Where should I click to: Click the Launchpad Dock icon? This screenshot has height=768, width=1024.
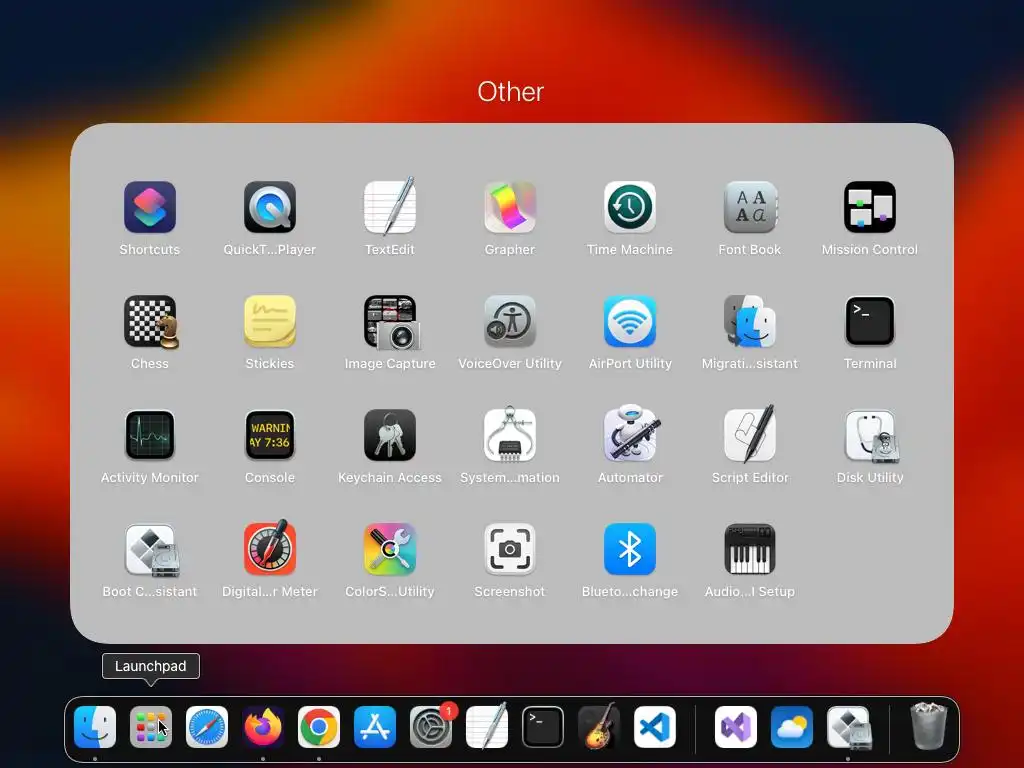pyautogui.click(x=151, y=727)
